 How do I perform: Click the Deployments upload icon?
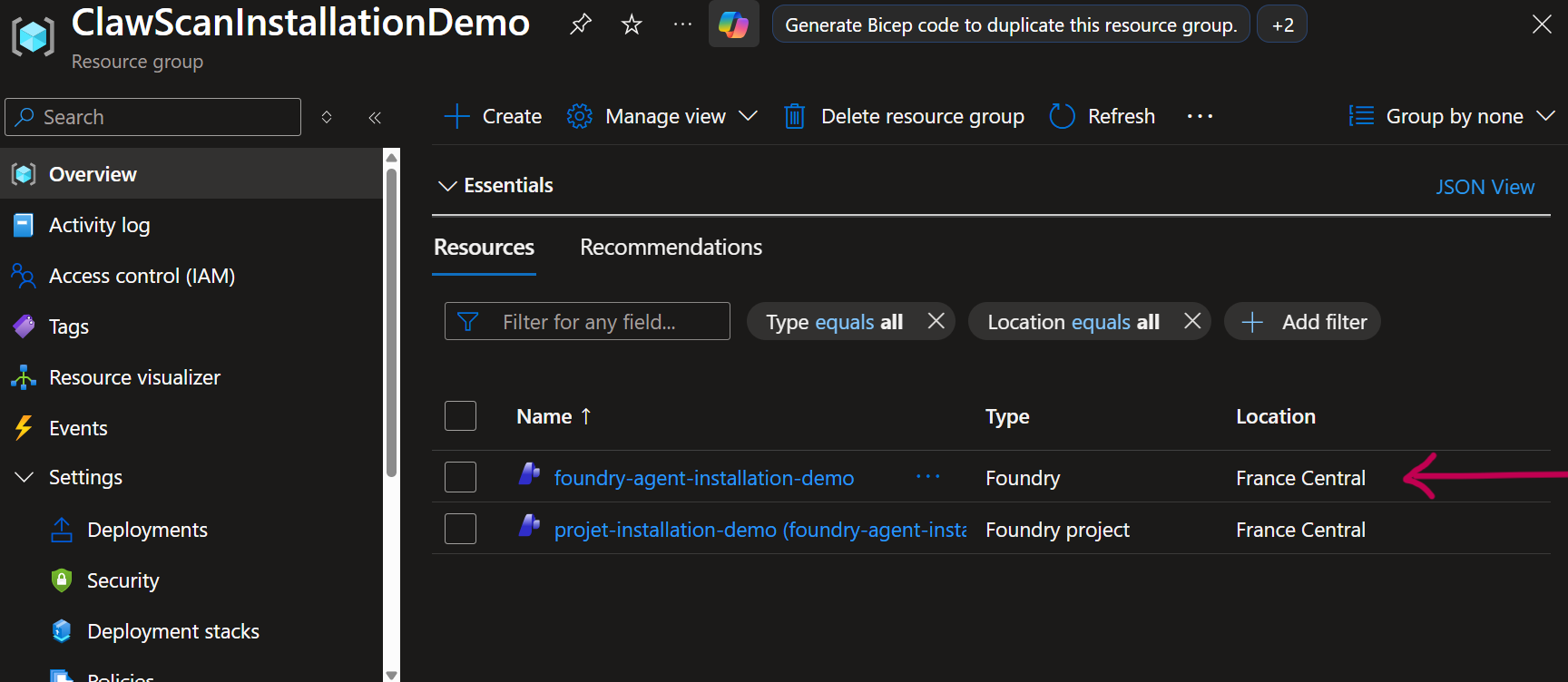click(x=62, y=530)
